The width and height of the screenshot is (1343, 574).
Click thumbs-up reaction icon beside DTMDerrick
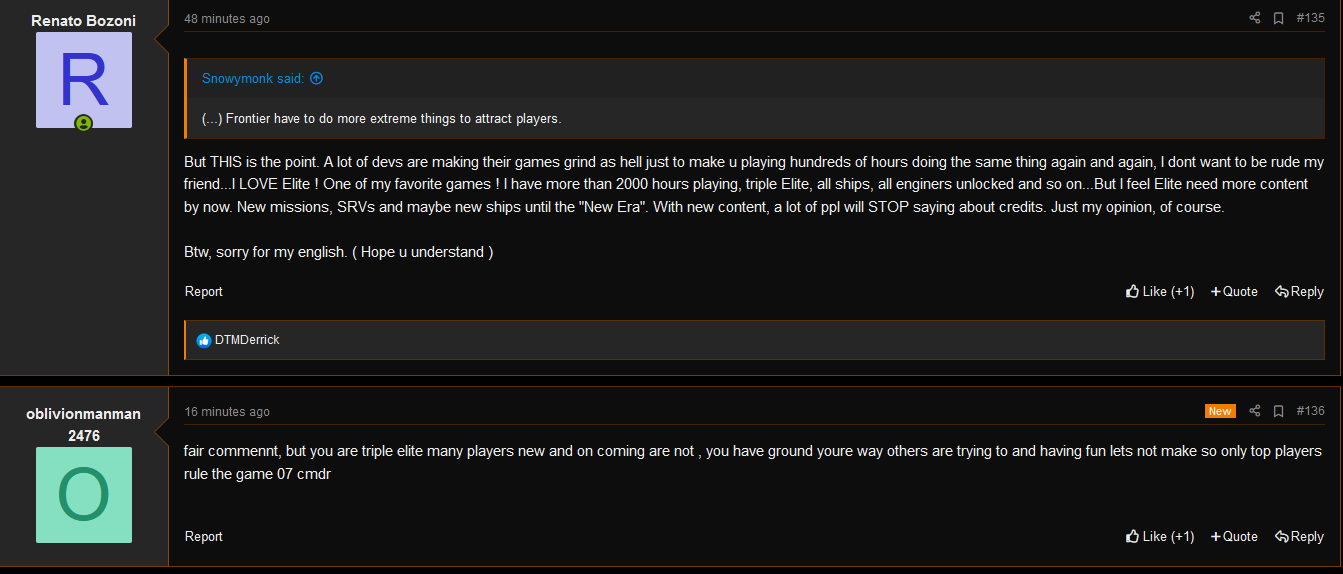[x=204, y=340]
